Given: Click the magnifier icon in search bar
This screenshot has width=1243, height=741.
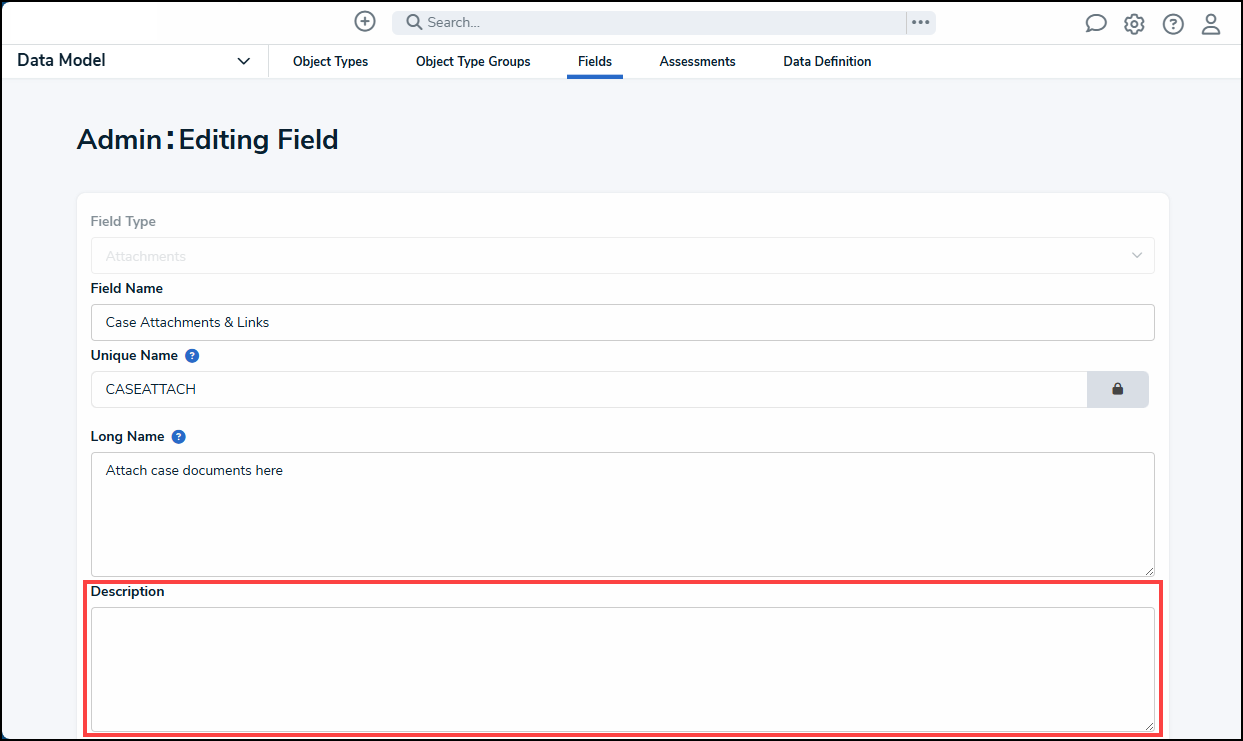Looking at the screenshot, I should tap(413, 21).
